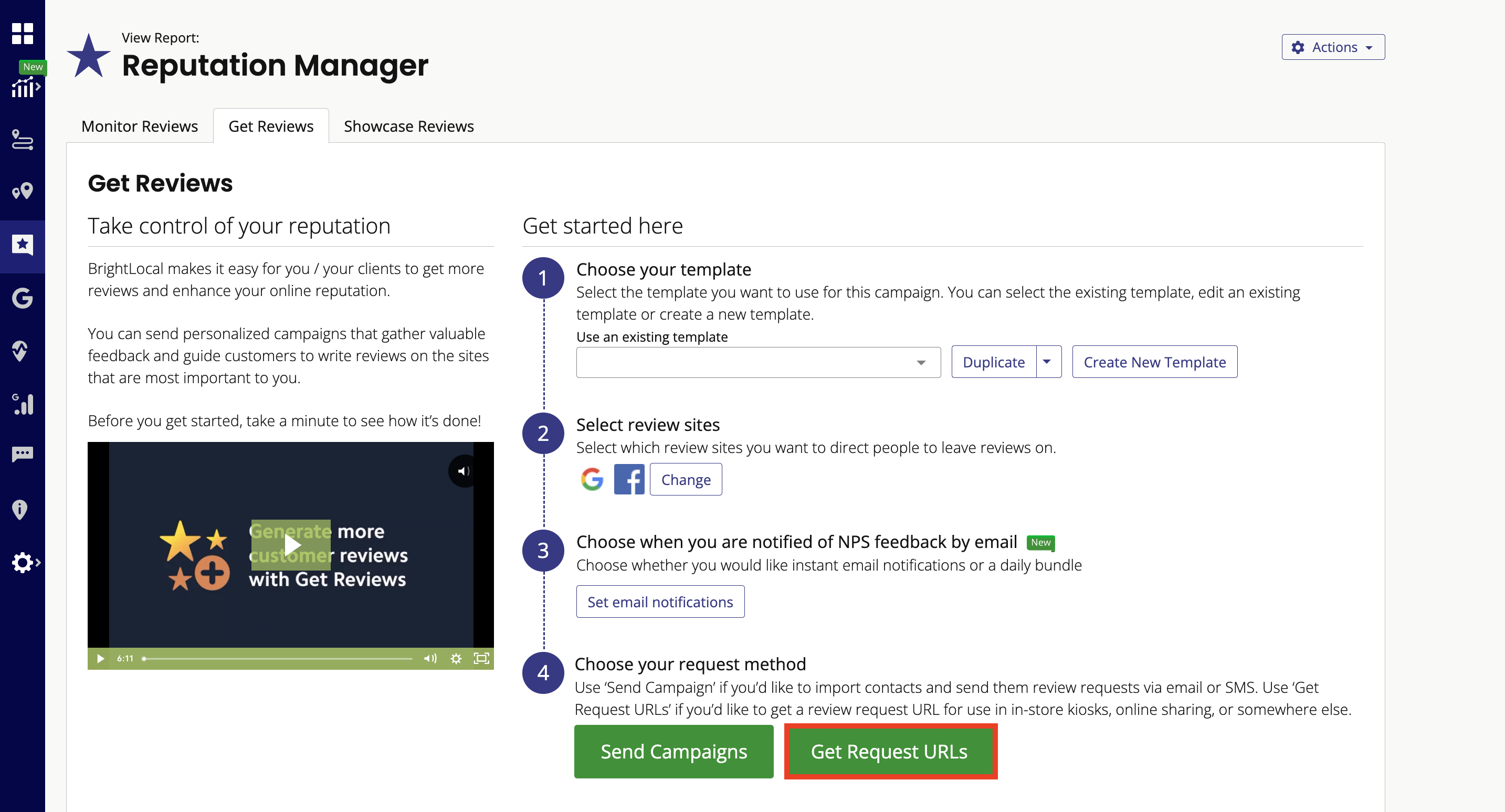Click Change to edit review sites
This screenshot has height=812, width=1505.
[x=686, y=479]
